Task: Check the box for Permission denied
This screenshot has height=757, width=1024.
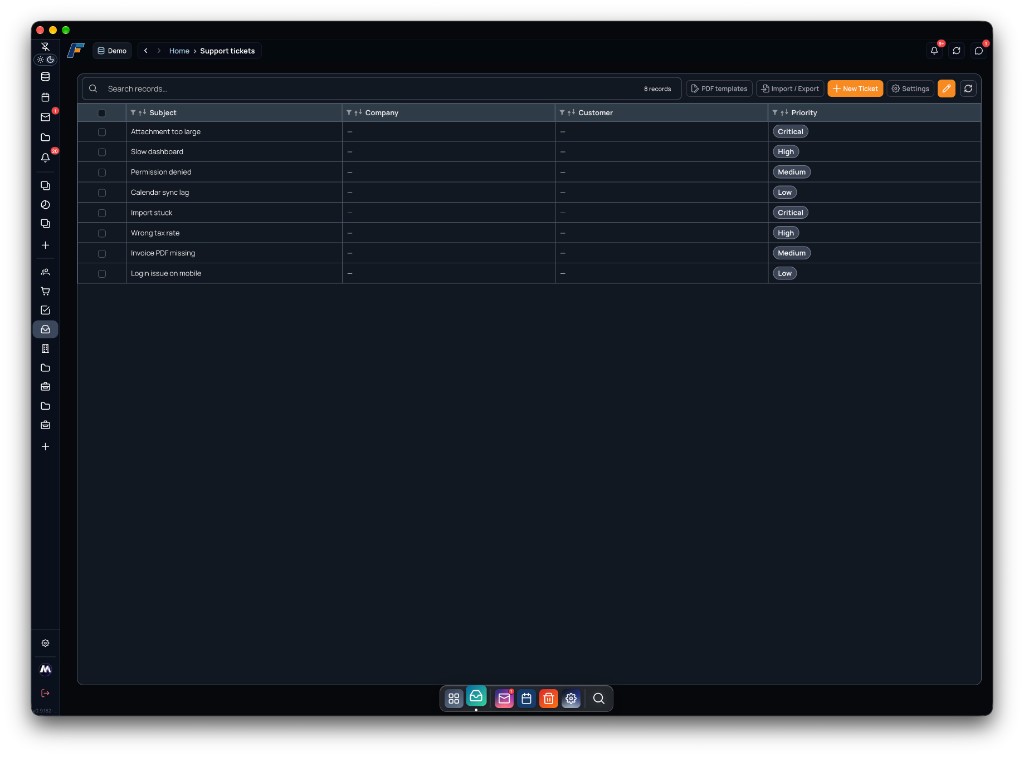Action: point(102,172)
